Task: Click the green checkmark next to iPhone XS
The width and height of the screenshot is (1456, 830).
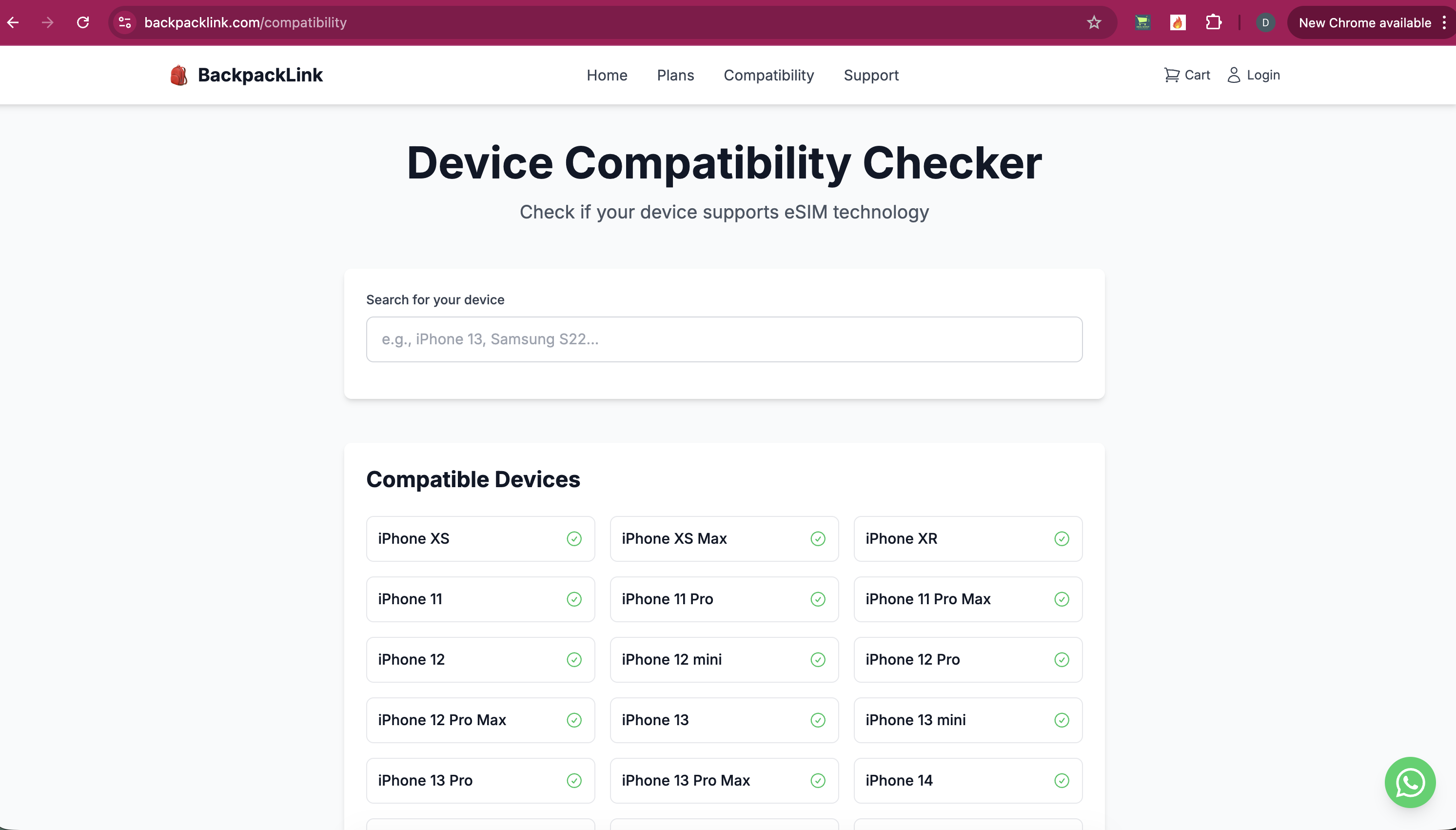Action: [574, 539]
